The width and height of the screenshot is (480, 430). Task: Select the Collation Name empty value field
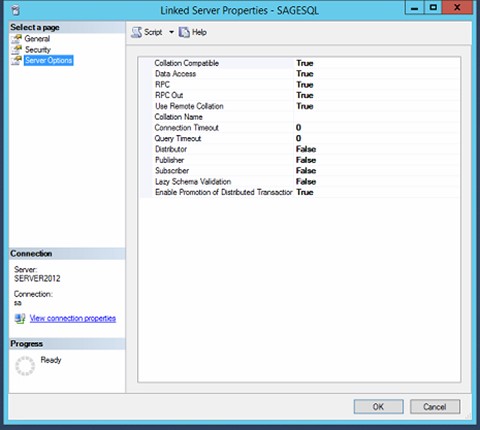377,117
